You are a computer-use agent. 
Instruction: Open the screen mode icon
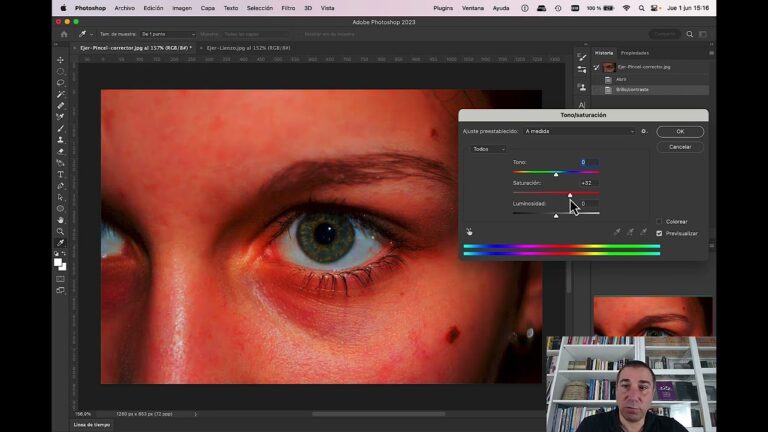coord(60,290)
